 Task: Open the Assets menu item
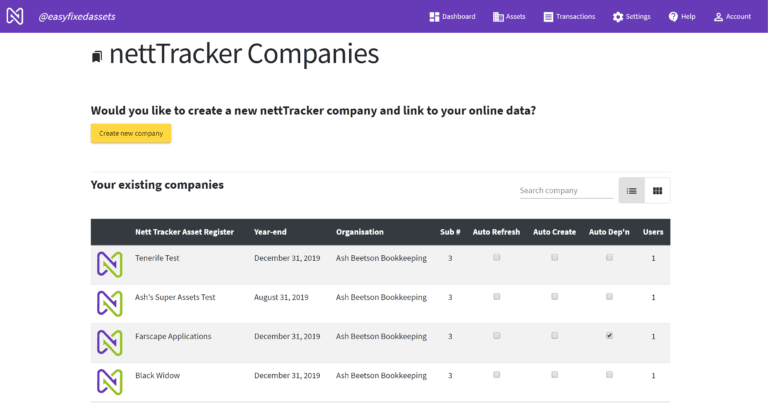tap(509, 17)
